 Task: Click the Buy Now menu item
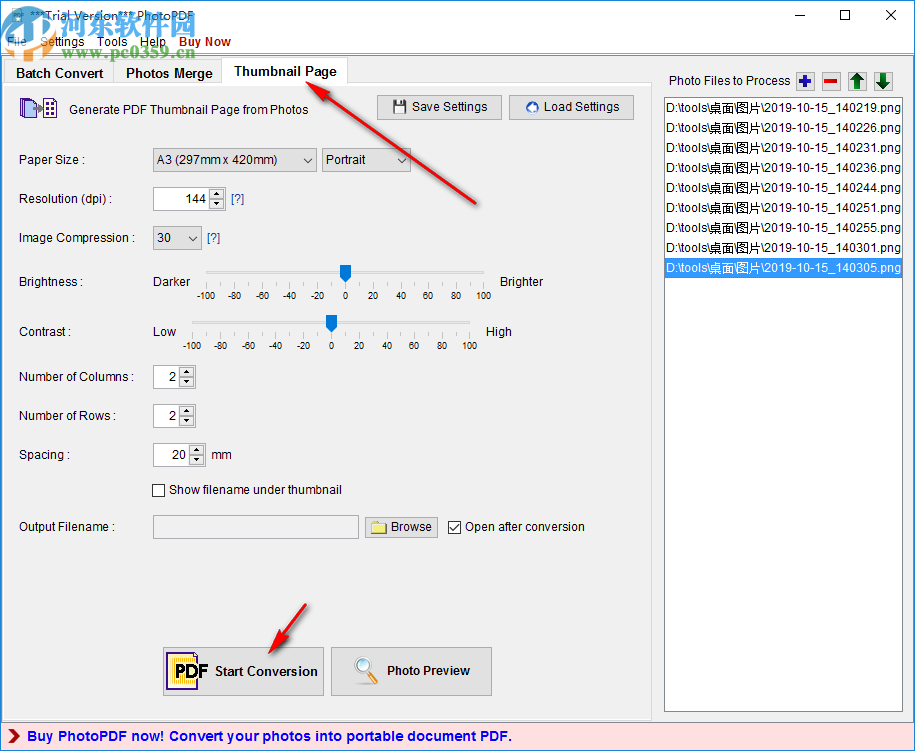click(204, 41)
